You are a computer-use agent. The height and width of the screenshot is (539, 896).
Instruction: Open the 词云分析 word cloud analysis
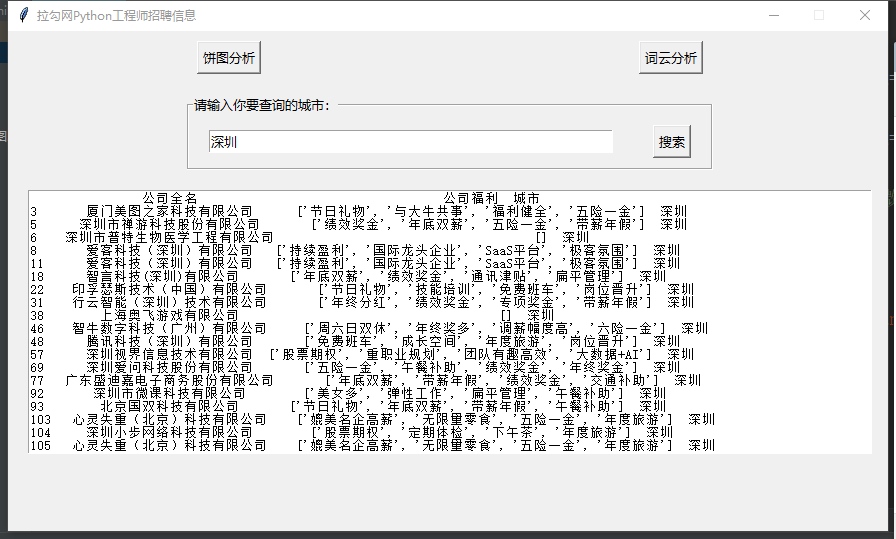click(670, 58)
